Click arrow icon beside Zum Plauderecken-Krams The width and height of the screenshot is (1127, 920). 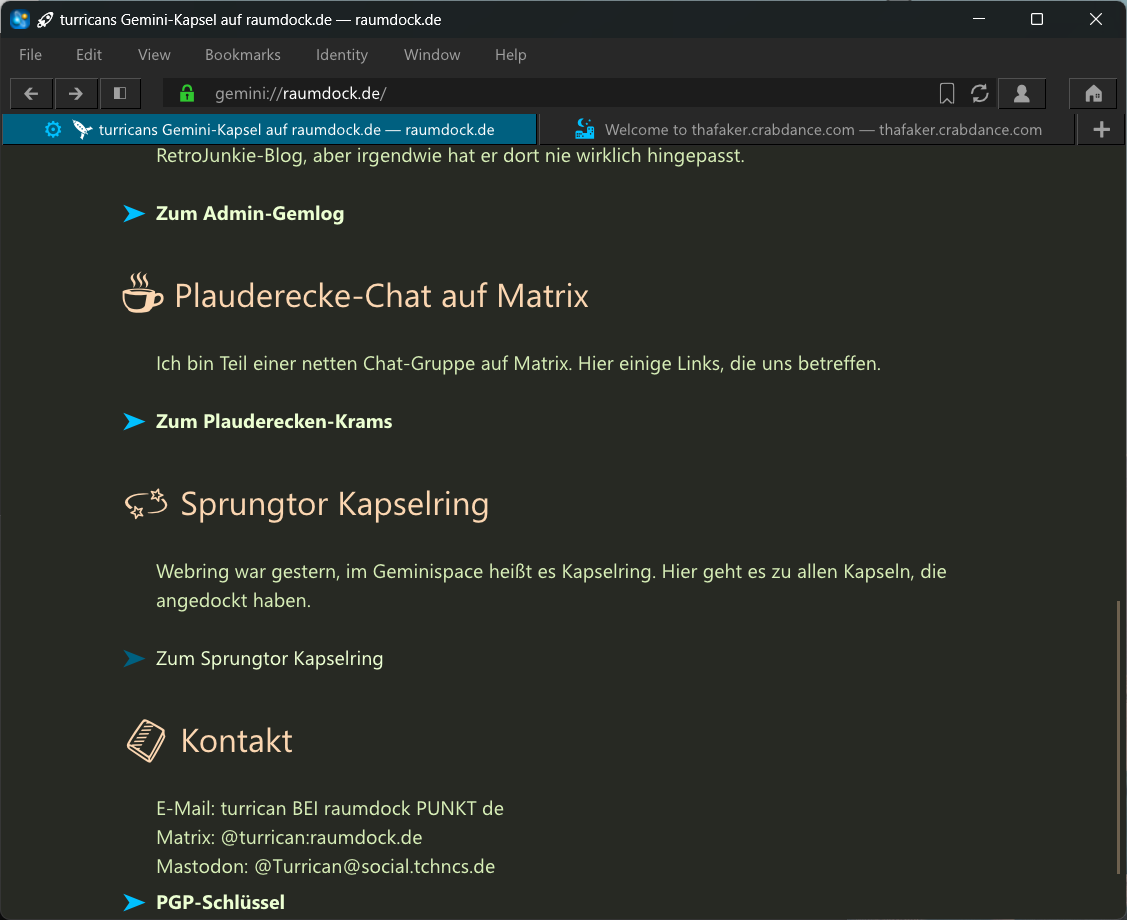[x=134, y=421]
